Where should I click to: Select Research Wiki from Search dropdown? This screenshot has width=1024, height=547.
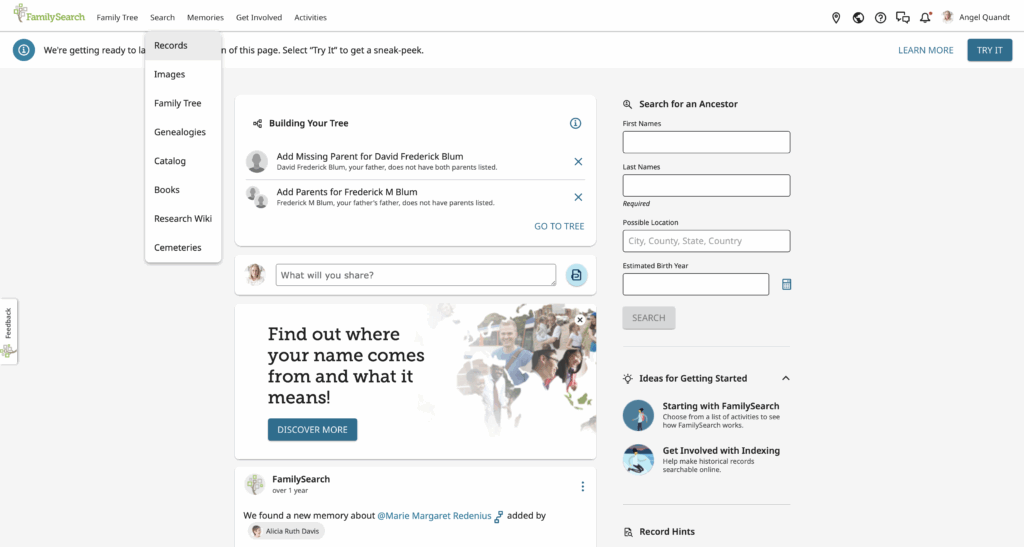[x=183, y=219]
